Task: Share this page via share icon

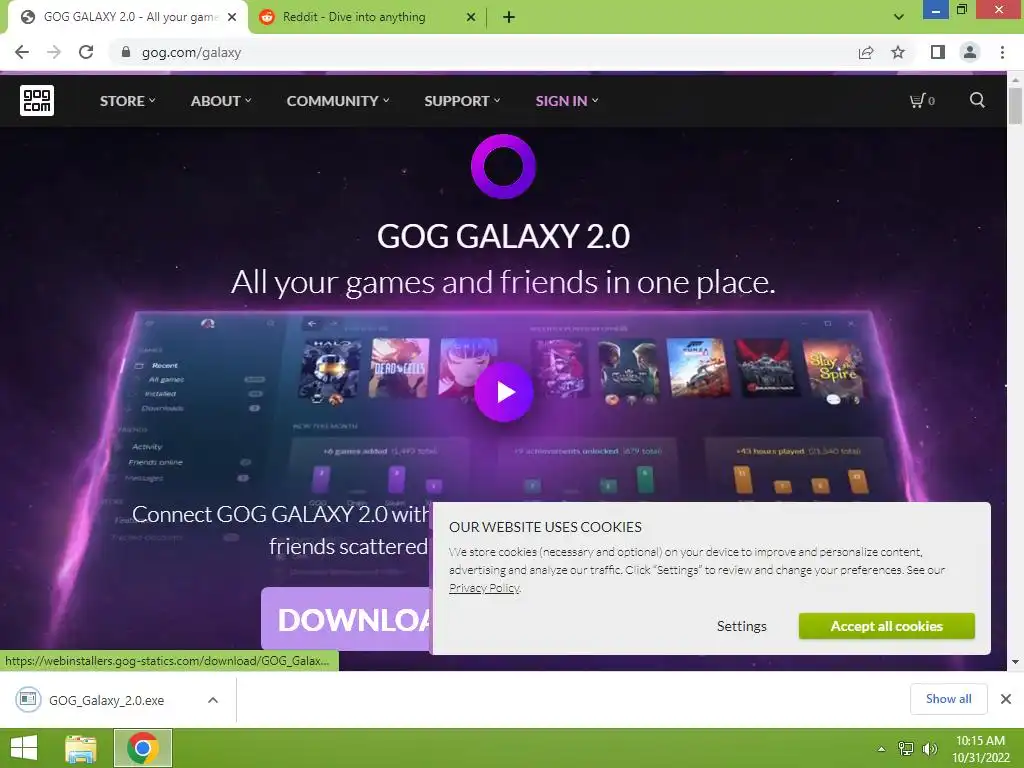Action: coord(866,52)
